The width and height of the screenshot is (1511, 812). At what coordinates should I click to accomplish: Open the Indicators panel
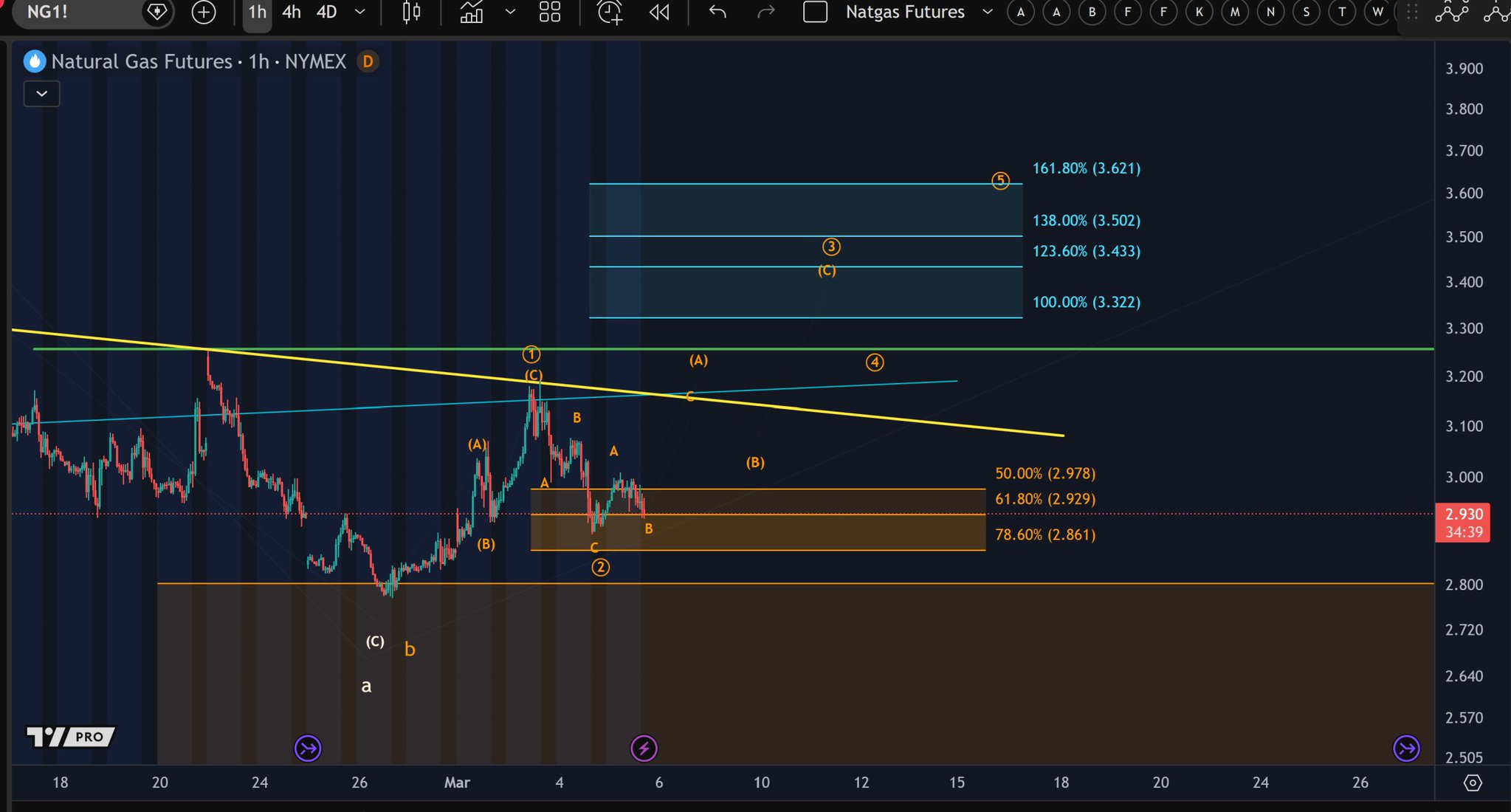(x=471, y=12)
